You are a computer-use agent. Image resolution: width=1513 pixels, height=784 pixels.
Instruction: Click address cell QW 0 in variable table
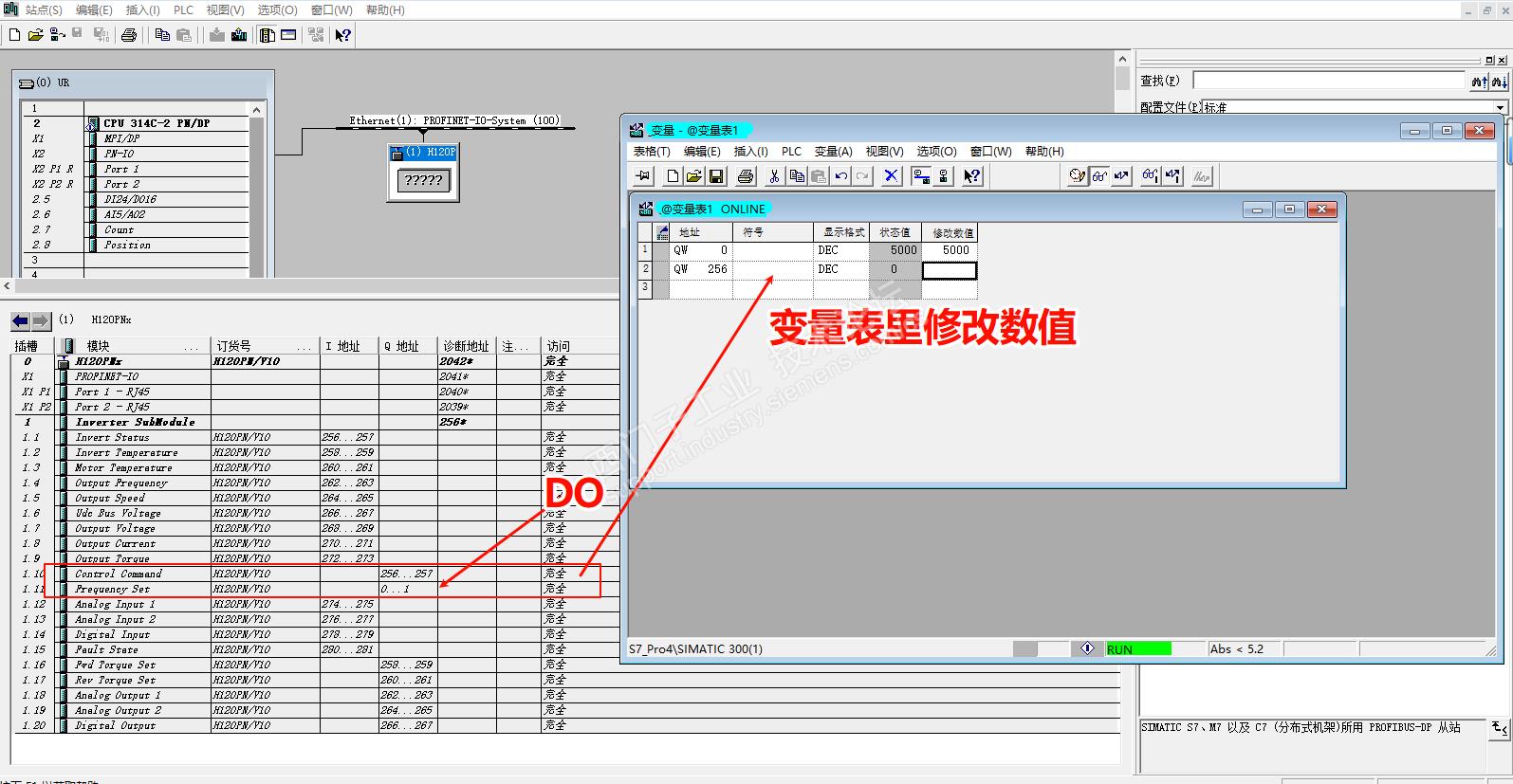click(x=700, y=250)
